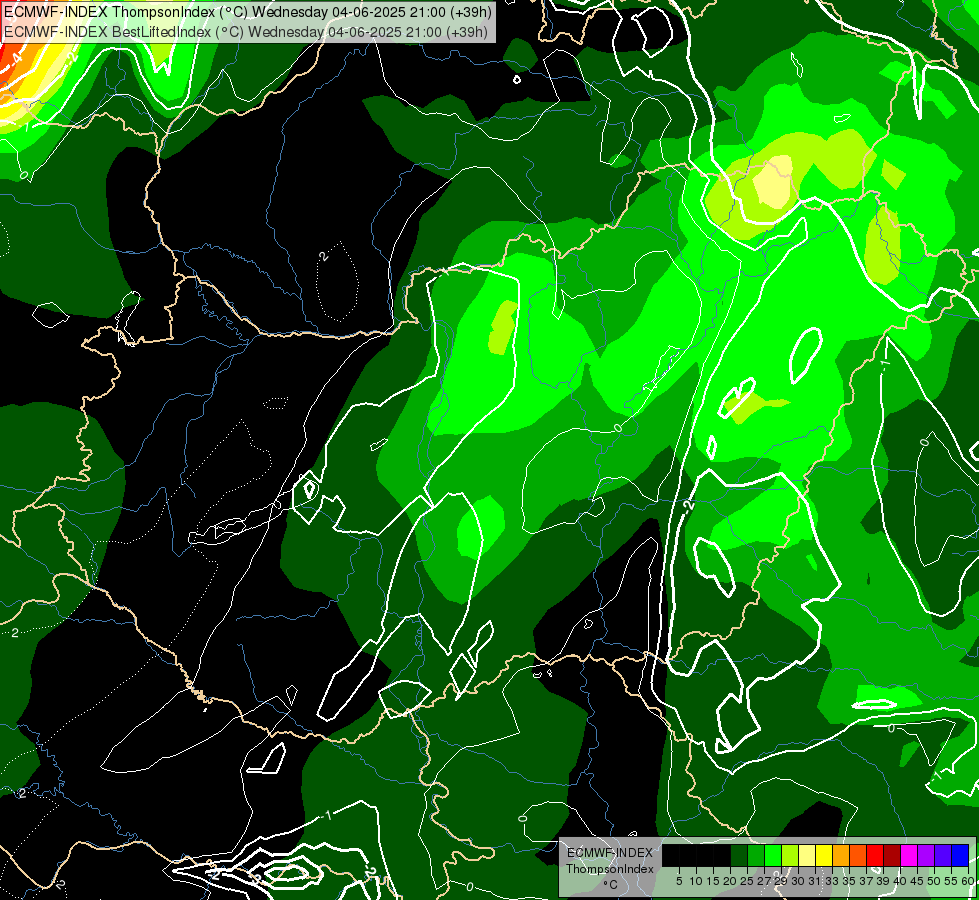Click the legend tick label 40
This screenshot has width=979, height=900.
(x=900, y=881)
